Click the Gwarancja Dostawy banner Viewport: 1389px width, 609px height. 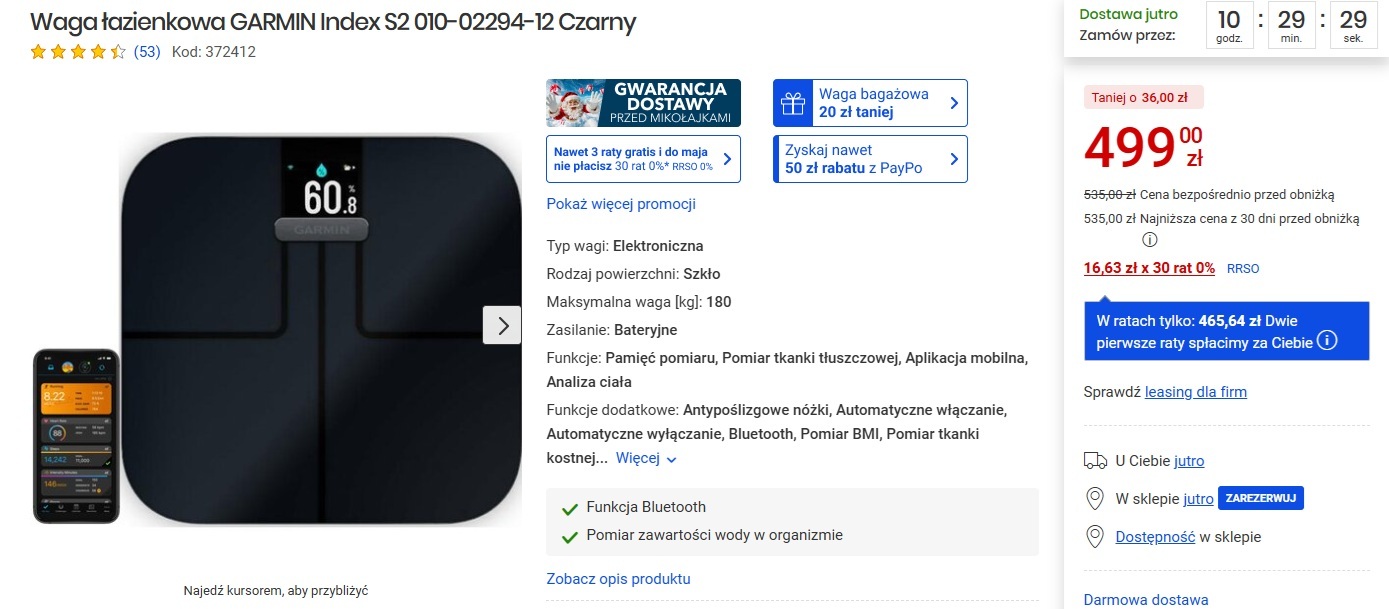click(x=644, y=103)
